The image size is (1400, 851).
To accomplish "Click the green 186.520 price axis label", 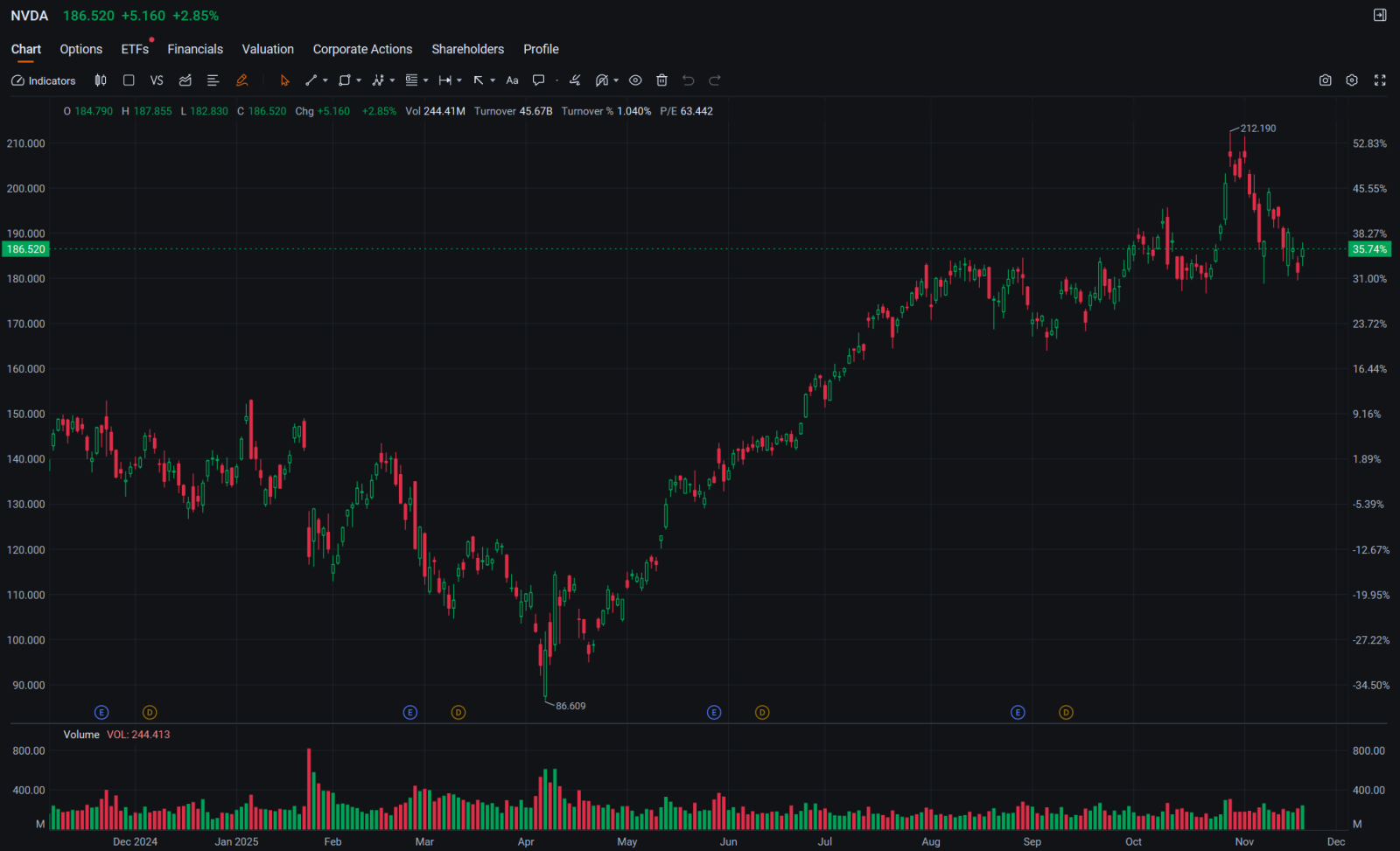I will click(x=25, y=249).
